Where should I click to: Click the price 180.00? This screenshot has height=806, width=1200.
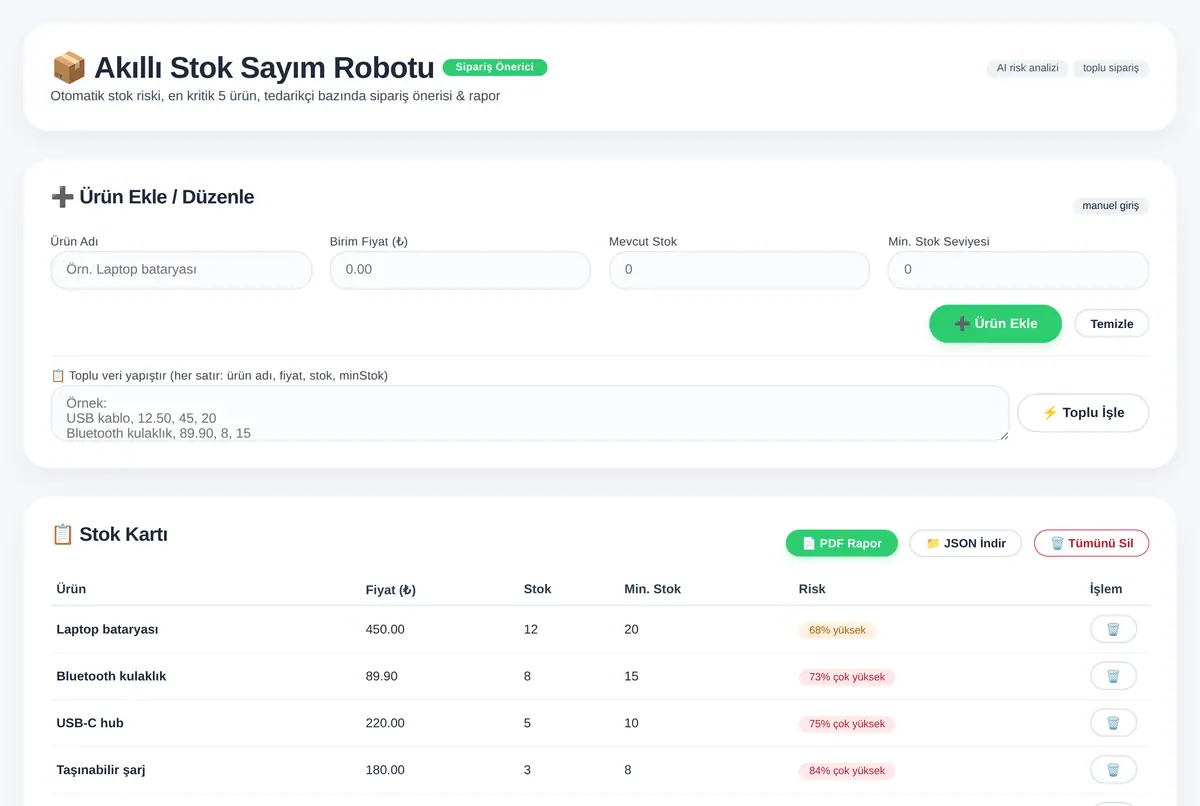(385, 770)
